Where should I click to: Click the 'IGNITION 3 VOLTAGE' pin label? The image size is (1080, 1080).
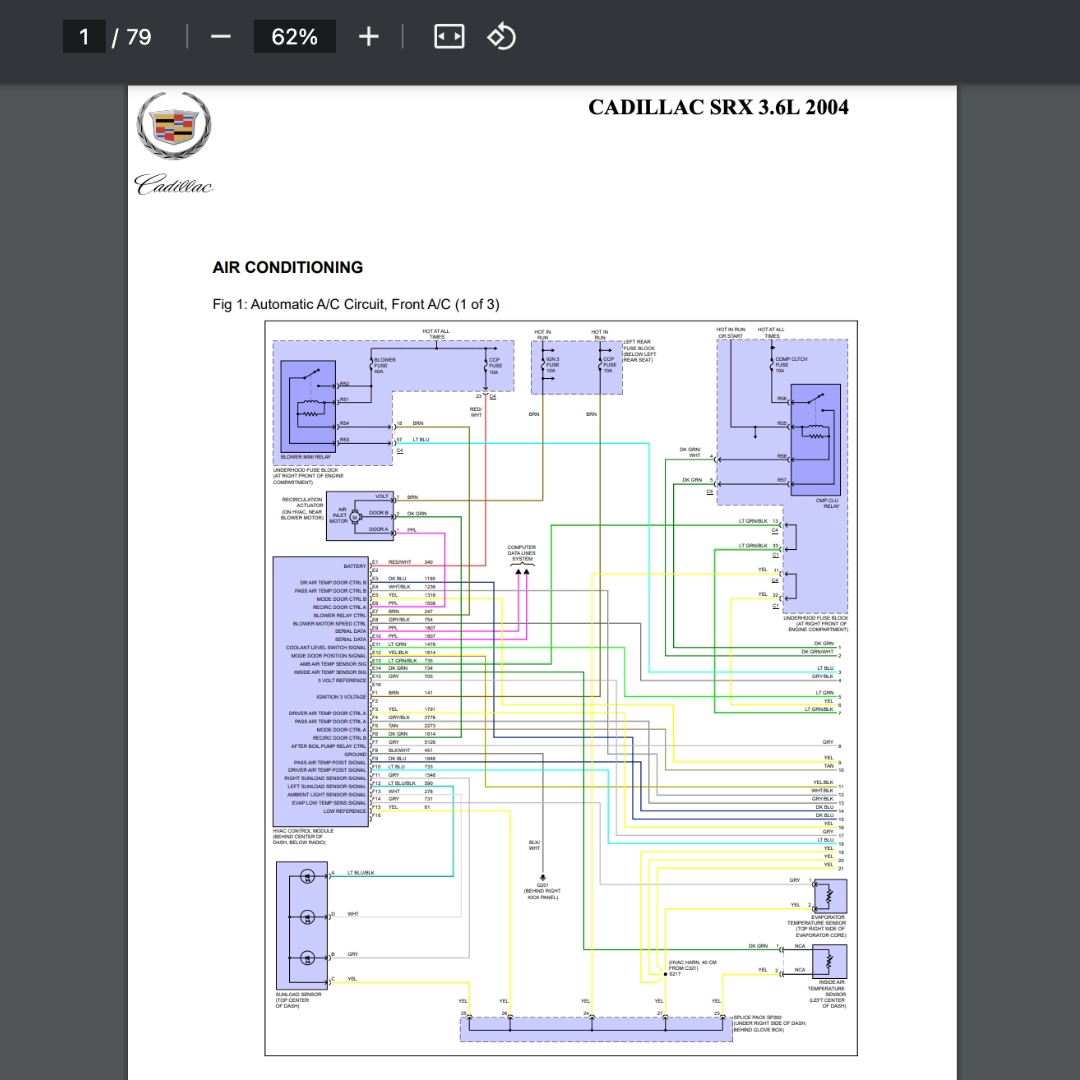341,697
